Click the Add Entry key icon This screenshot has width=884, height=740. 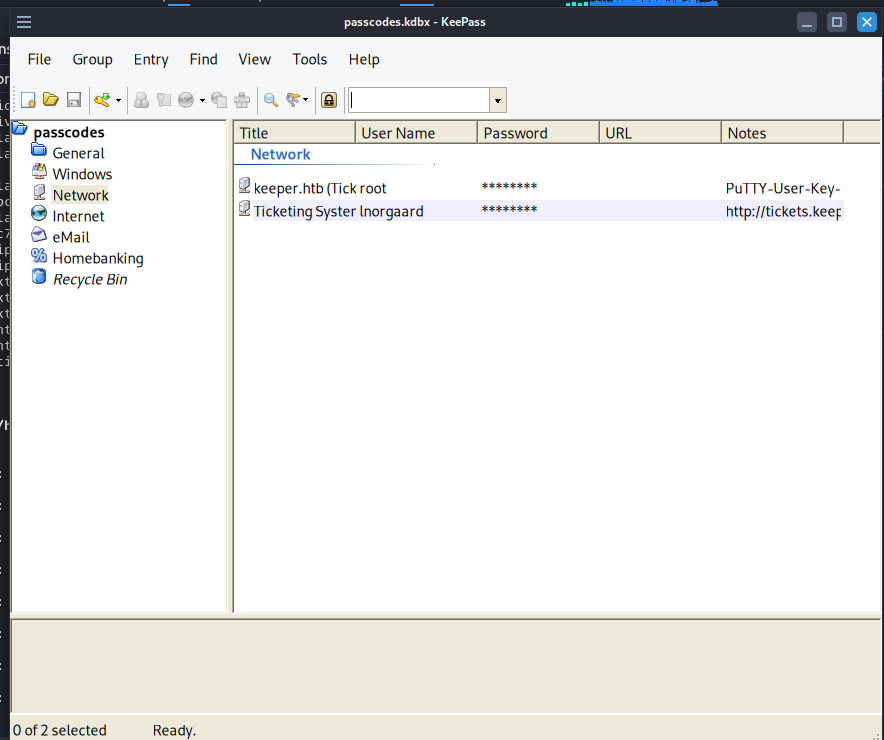102,100
